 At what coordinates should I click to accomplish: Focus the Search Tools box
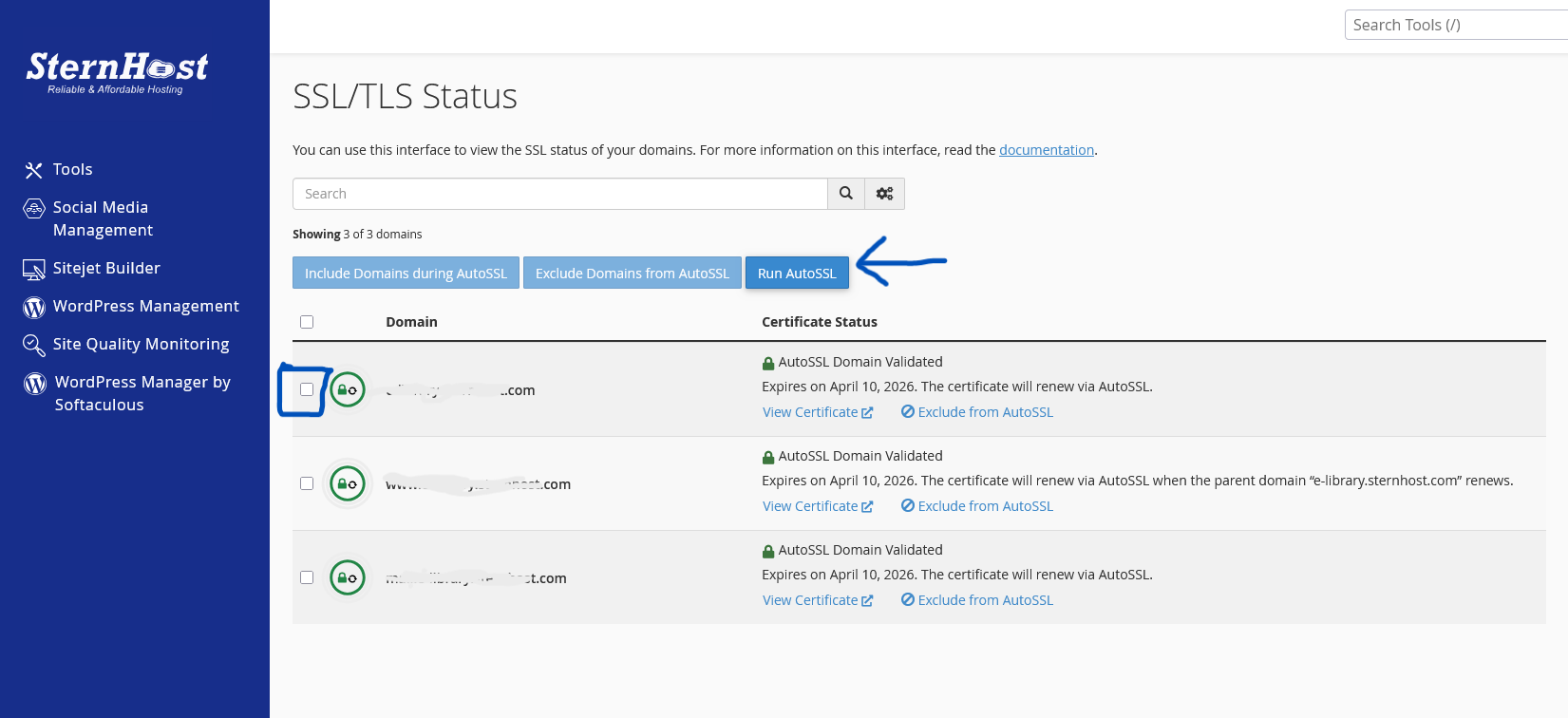tap(1453, 26)
